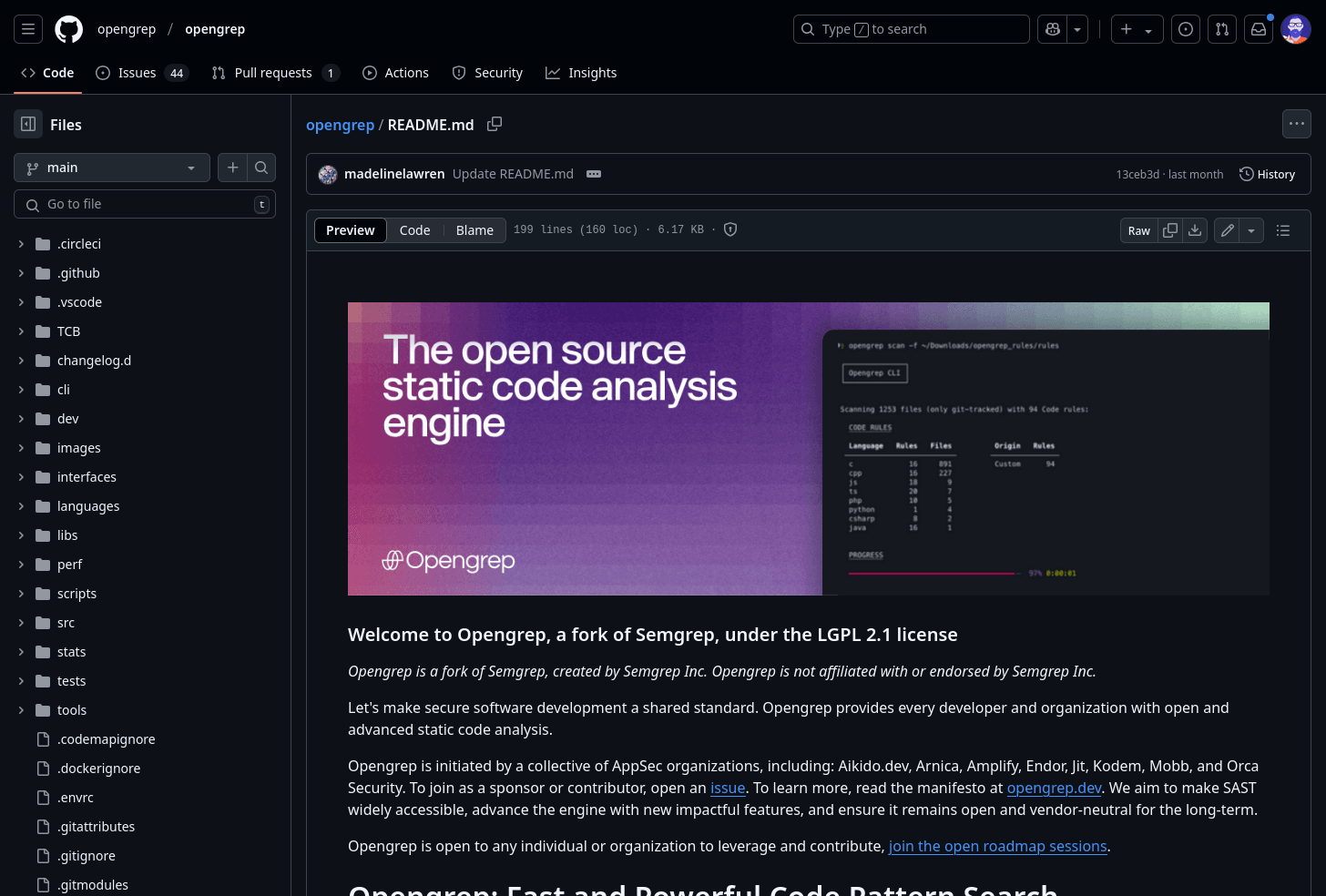Open the Insights navigation tab
The height and width of the screenshot is (896, 1326).
click(581, 73)
